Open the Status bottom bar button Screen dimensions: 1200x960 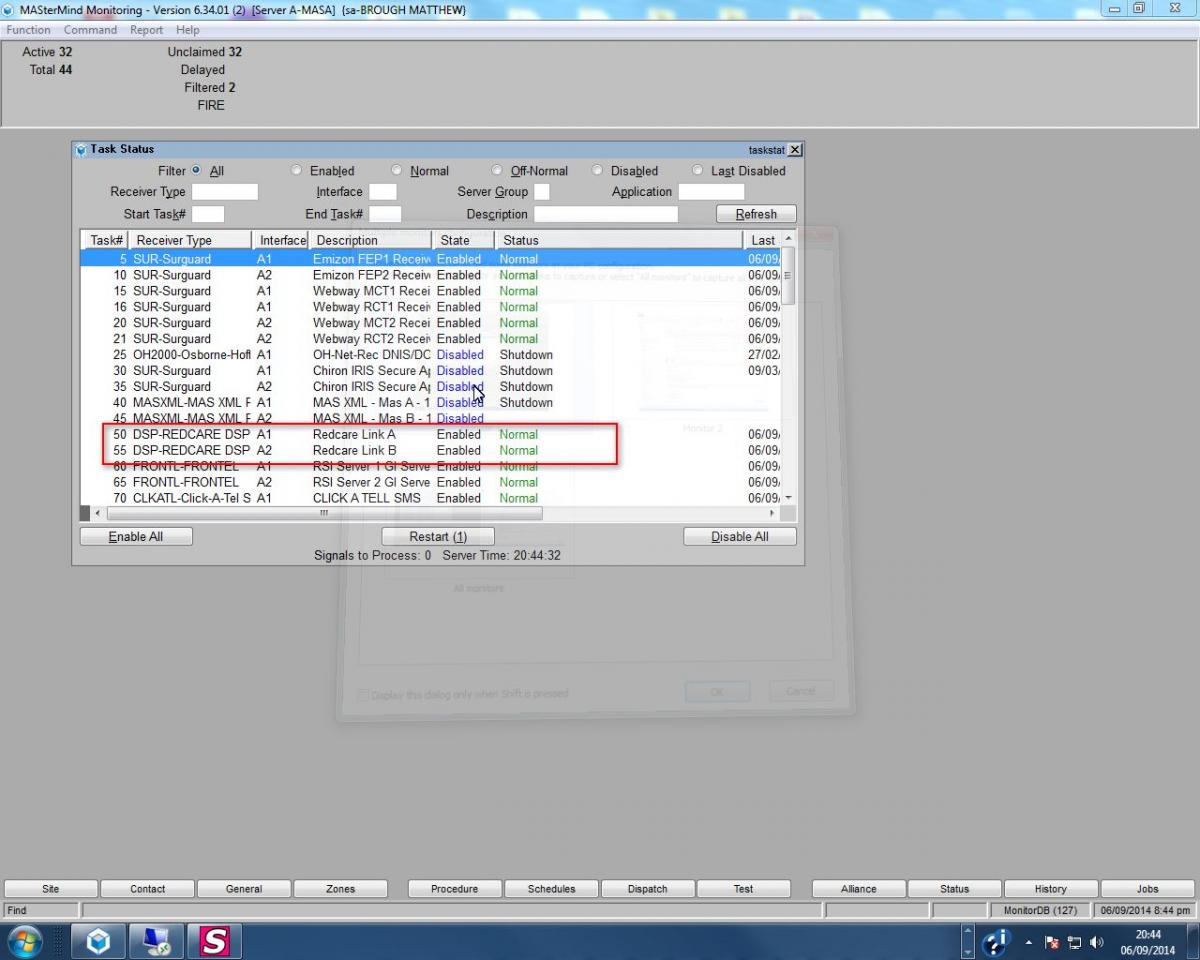point(955,889)
